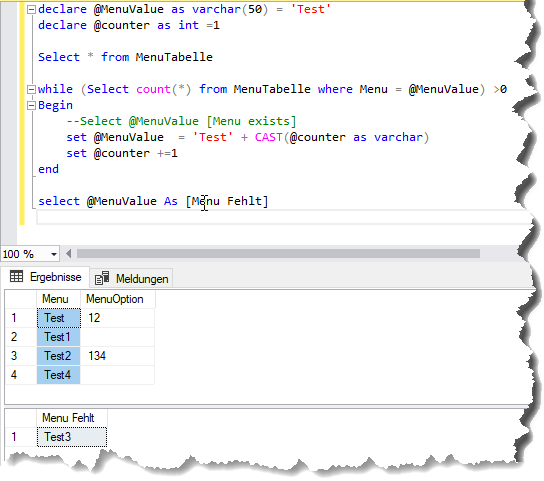Click the editor horizontal scrollbar thumb
Image resolution: width=544 pixels, height=481 pixels.
click(x=278, y=254)
